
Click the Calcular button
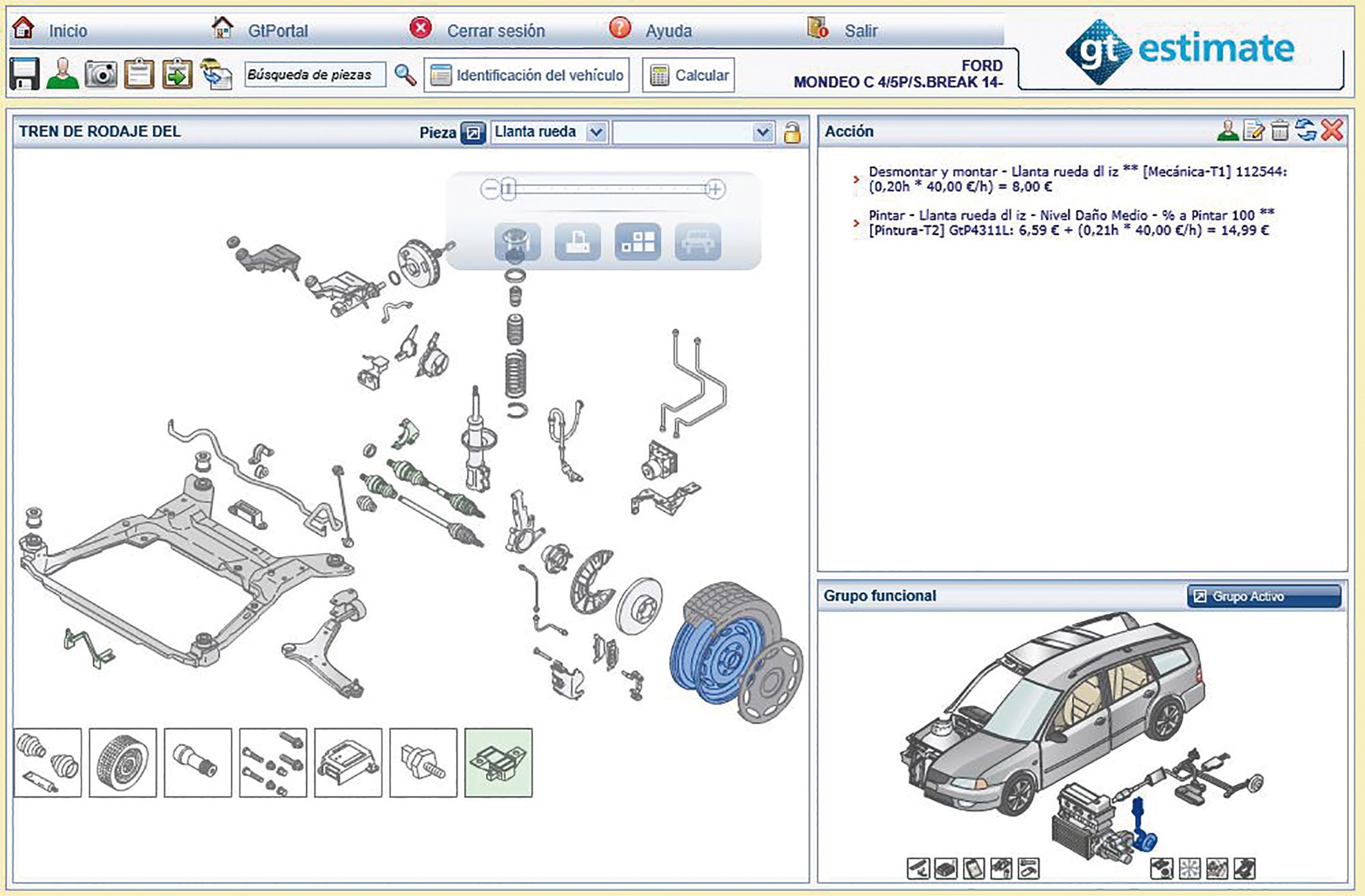[688, 75]
